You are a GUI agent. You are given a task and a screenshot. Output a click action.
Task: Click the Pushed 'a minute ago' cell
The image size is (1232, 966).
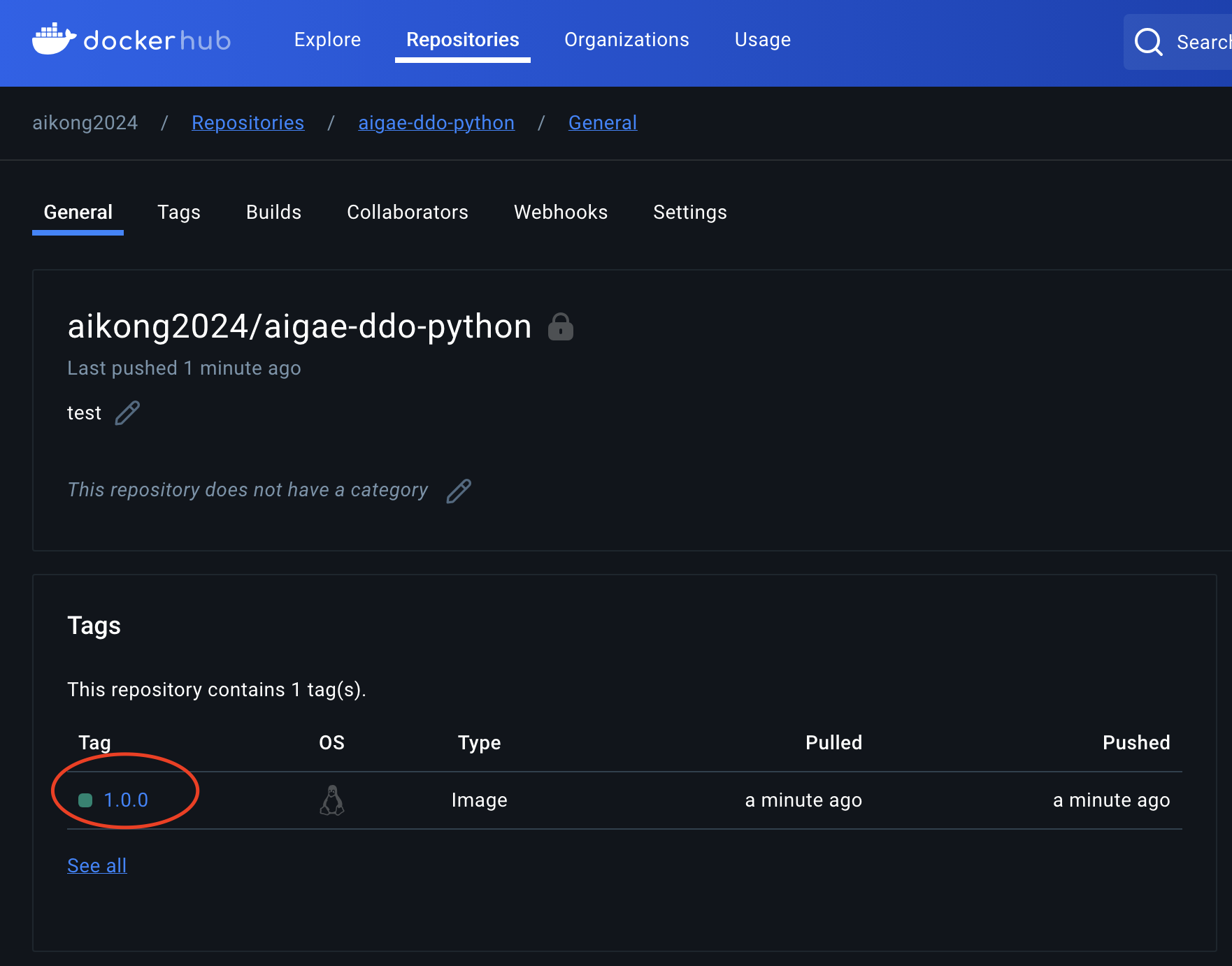click(1112, 800)
